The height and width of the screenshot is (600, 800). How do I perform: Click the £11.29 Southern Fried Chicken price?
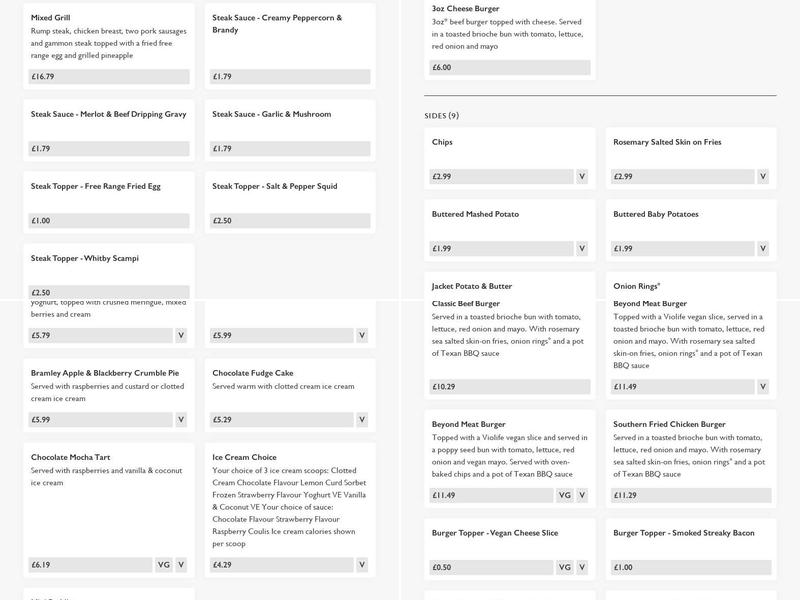coord(691,495)
